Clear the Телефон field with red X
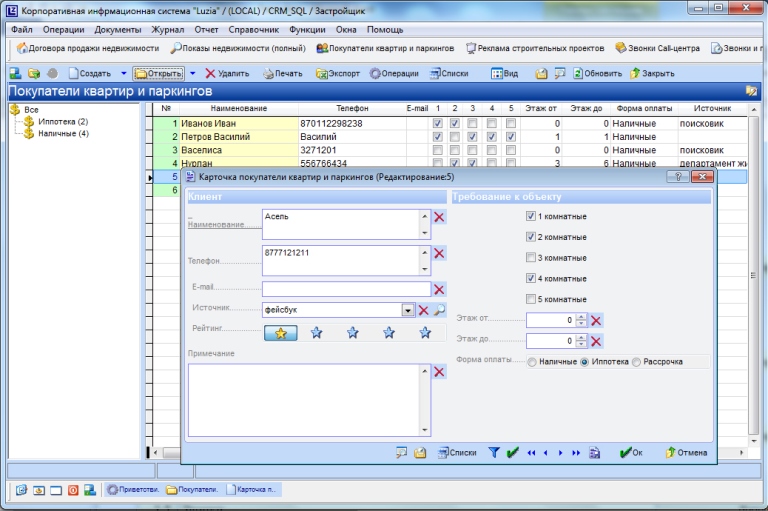768x511 pixels. pos(439,253)
